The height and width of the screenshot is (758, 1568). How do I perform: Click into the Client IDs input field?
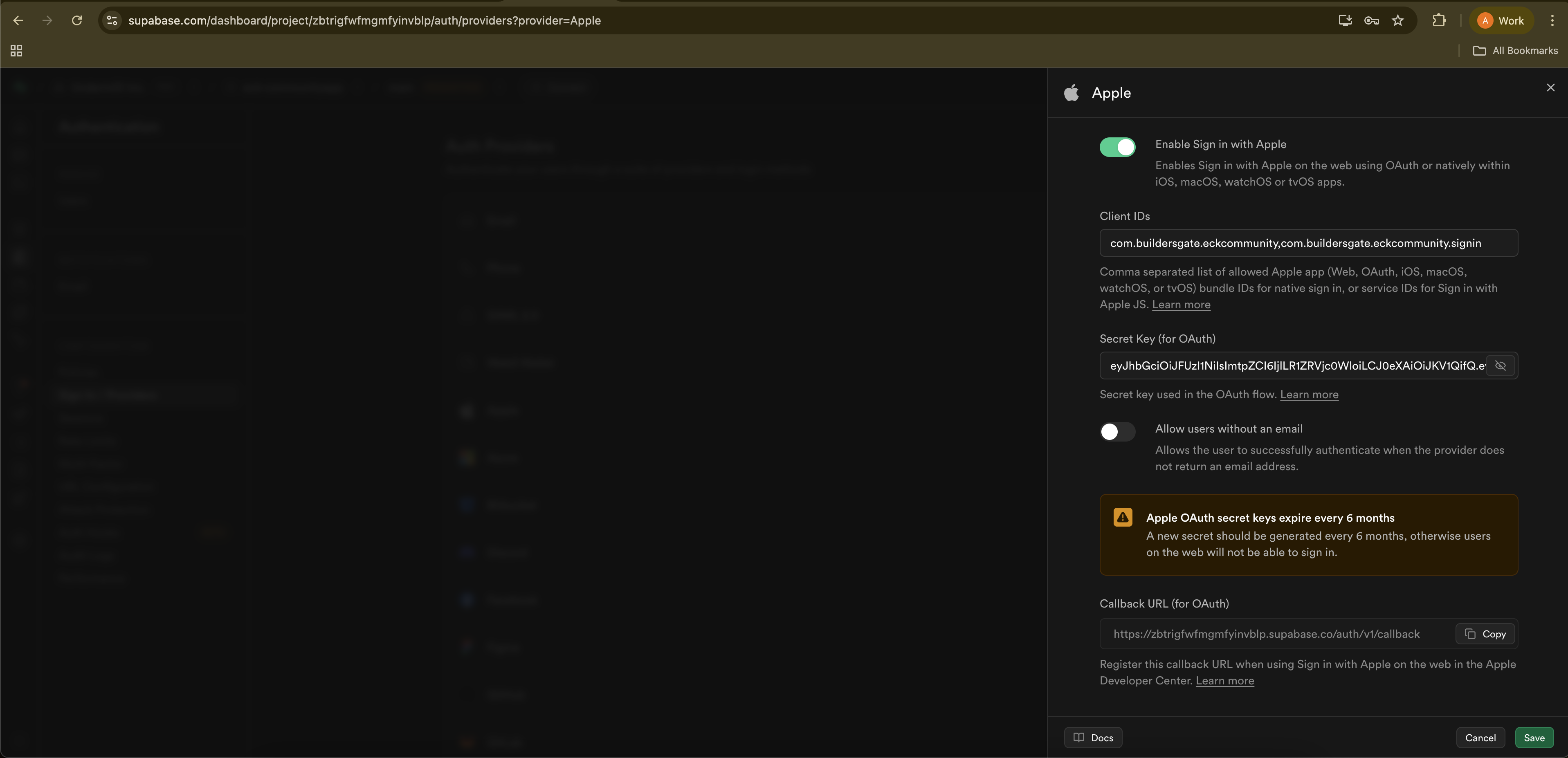(x=1309, y=243)
